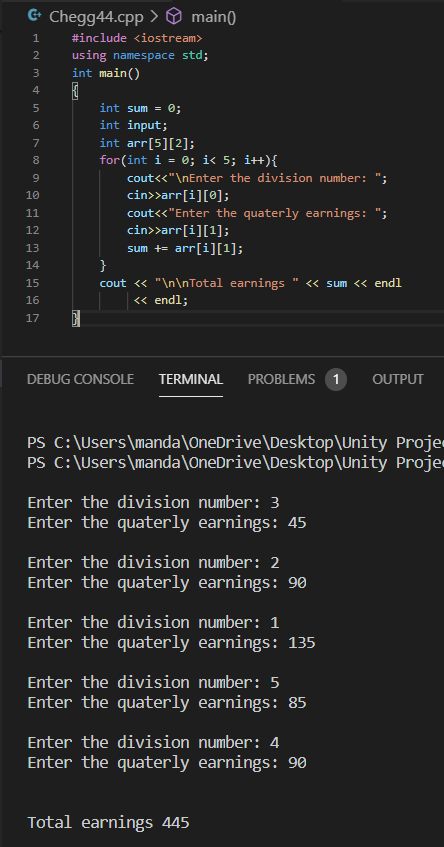Click the second PS C:\Users\manda prompt line
Screen dimensions: 444x847
(x=236, y=462)
